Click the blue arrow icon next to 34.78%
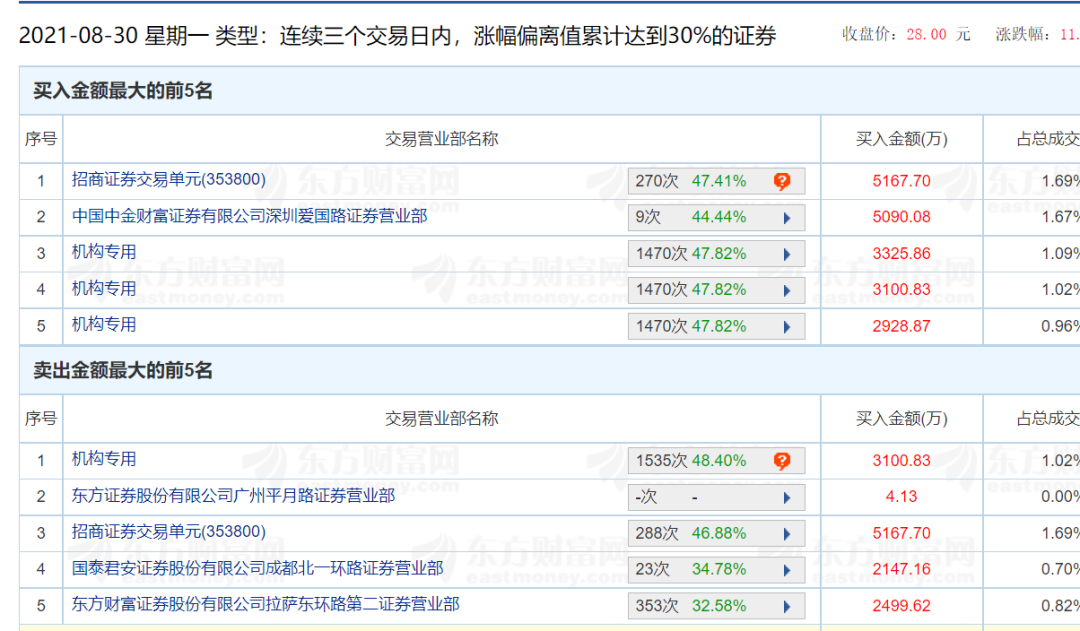The width and height of the screenshot is (1080, 631). click(787, 570)
